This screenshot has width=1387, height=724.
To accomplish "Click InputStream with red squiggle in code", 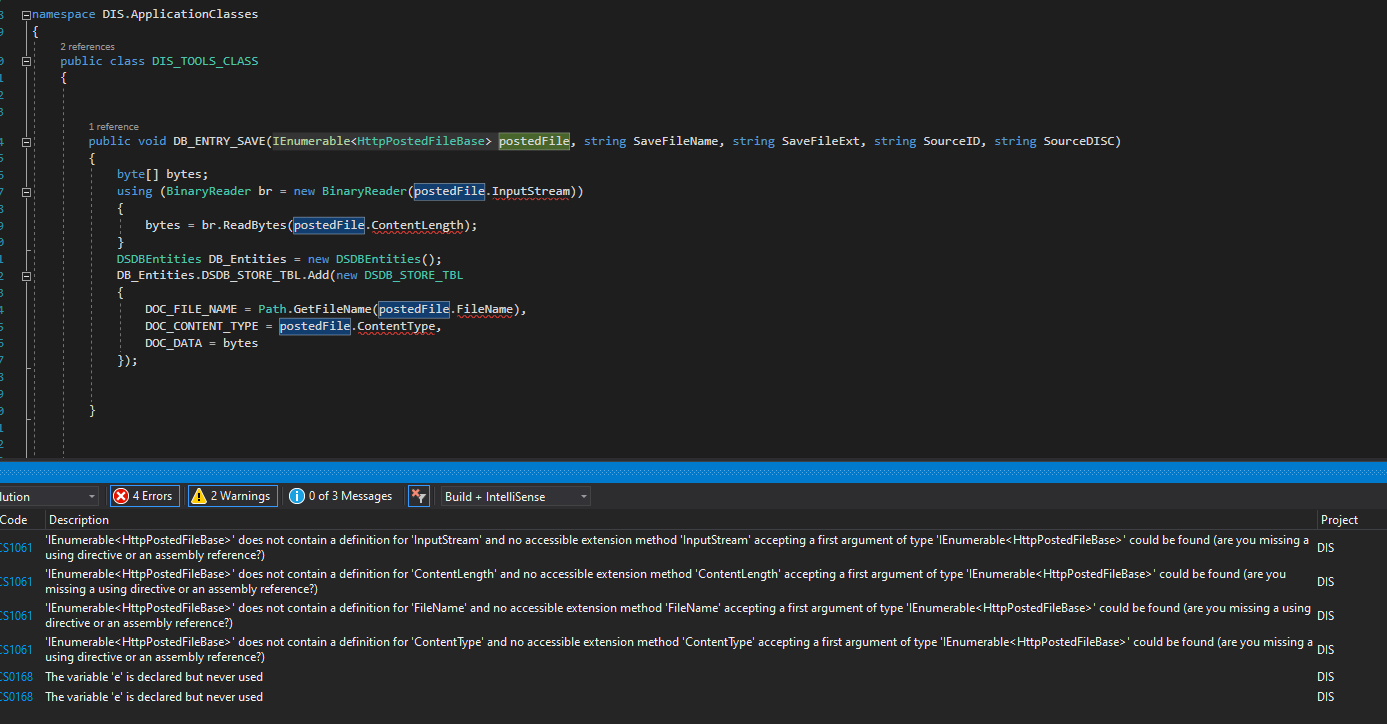I will (529, 191).
